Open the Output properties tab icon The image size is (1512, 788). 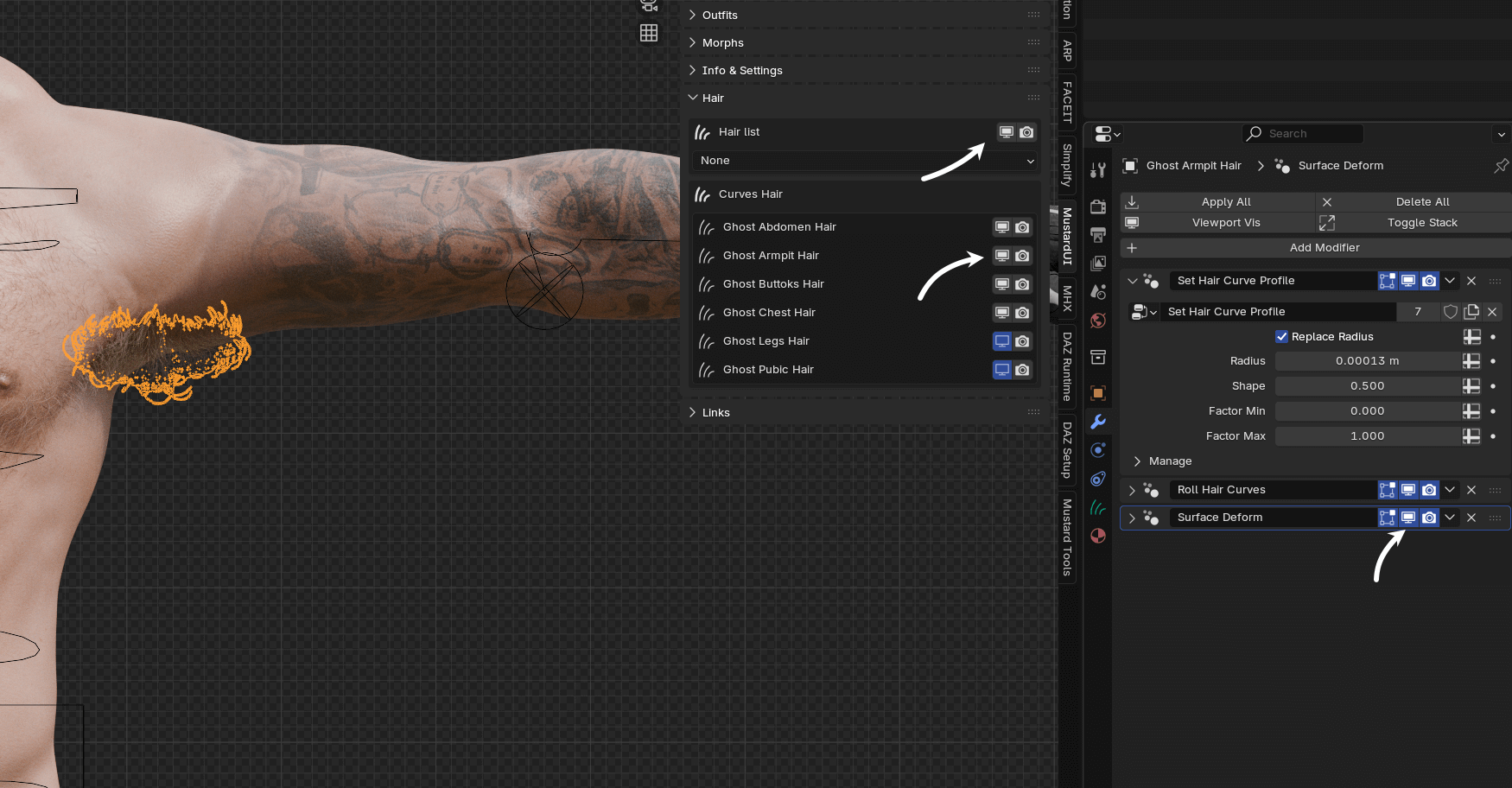pyautogui.click(x=1098, y=235)
